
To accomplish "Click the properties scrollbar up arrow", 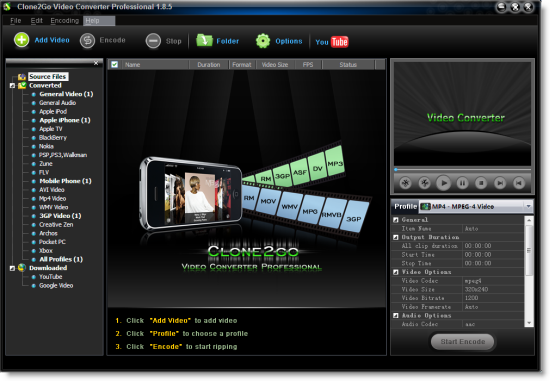I will click(529, 220).
